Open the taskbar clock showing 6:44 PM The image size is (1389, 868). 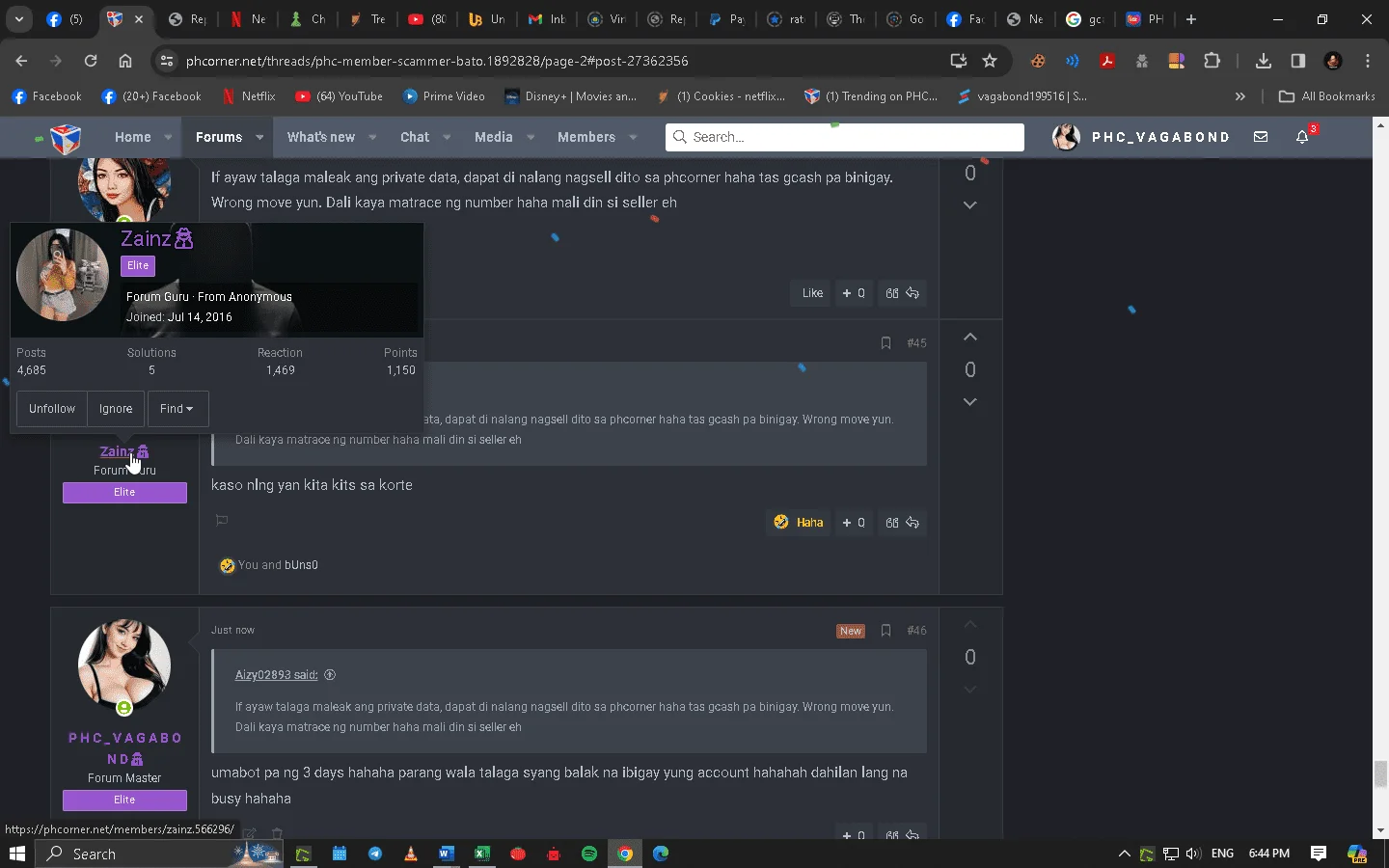[1268, 854]
